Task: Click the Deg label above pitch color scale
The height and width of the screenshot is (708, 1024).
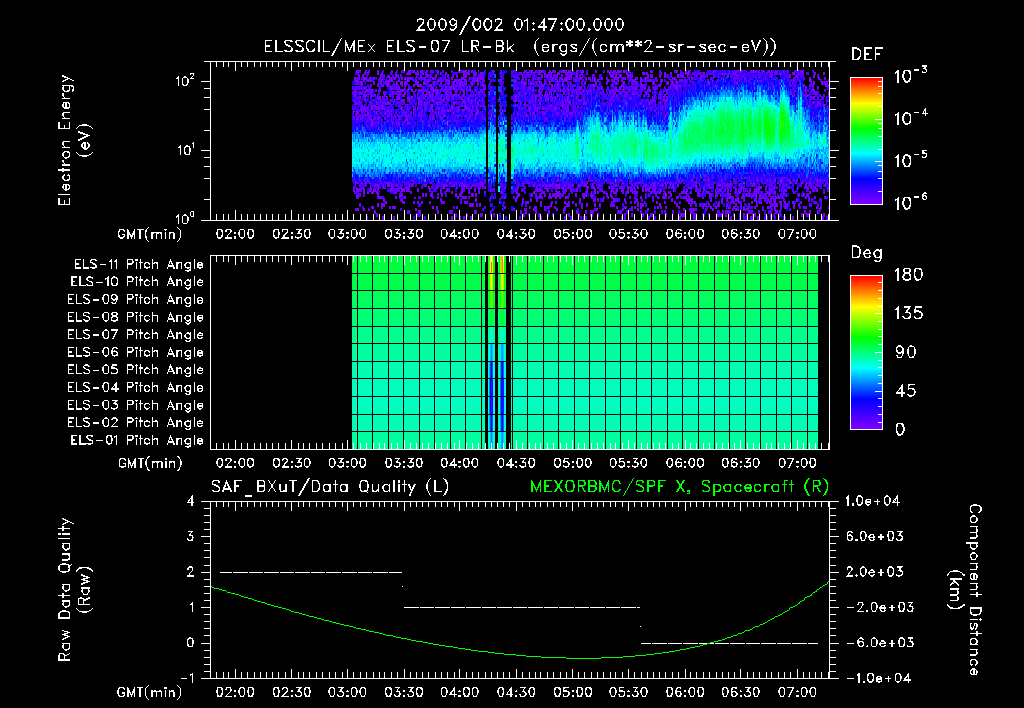Action: click(866, 253)
